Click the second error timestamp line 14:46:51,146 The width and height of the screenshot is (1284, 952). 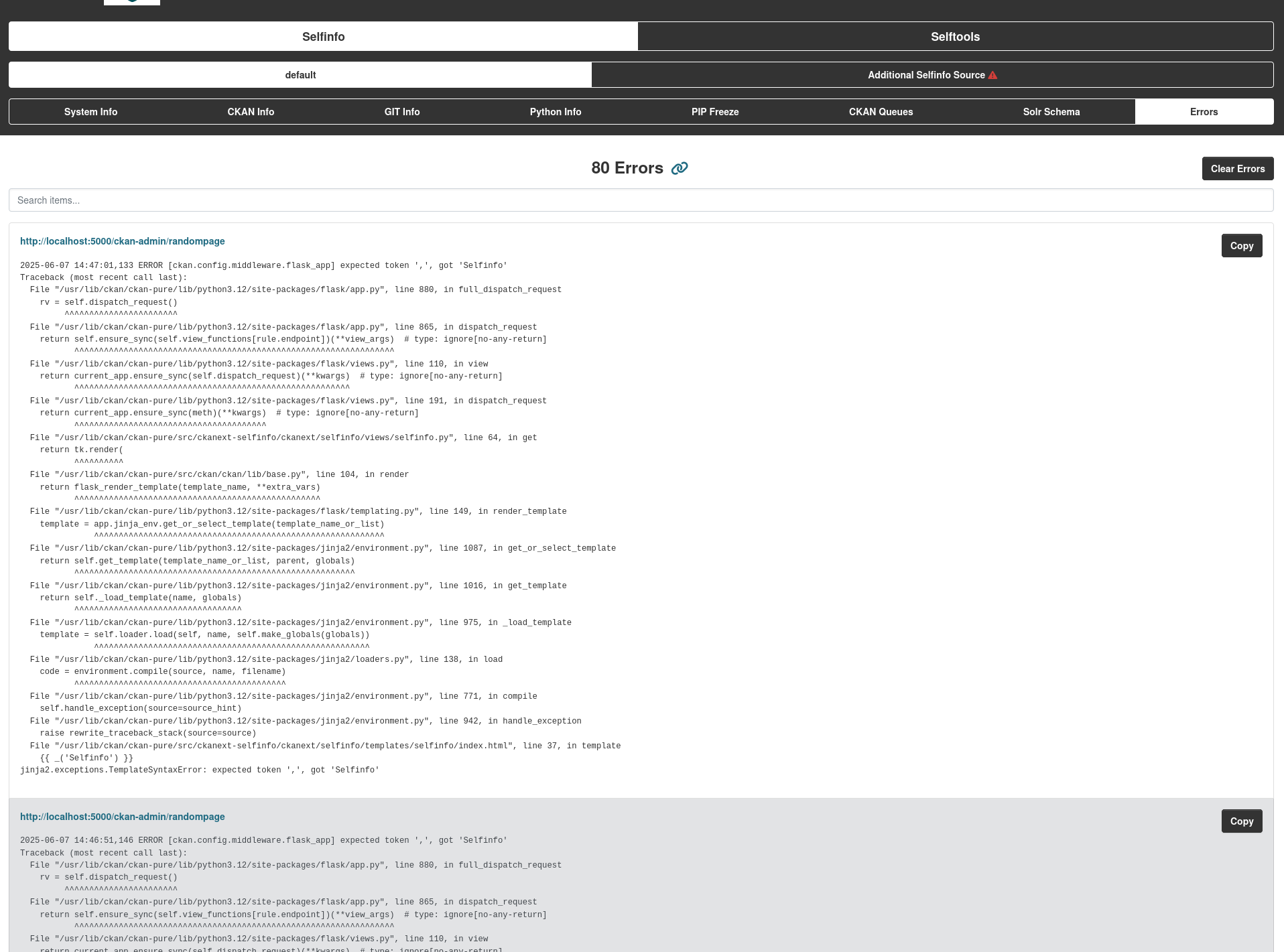click(263, 841)
